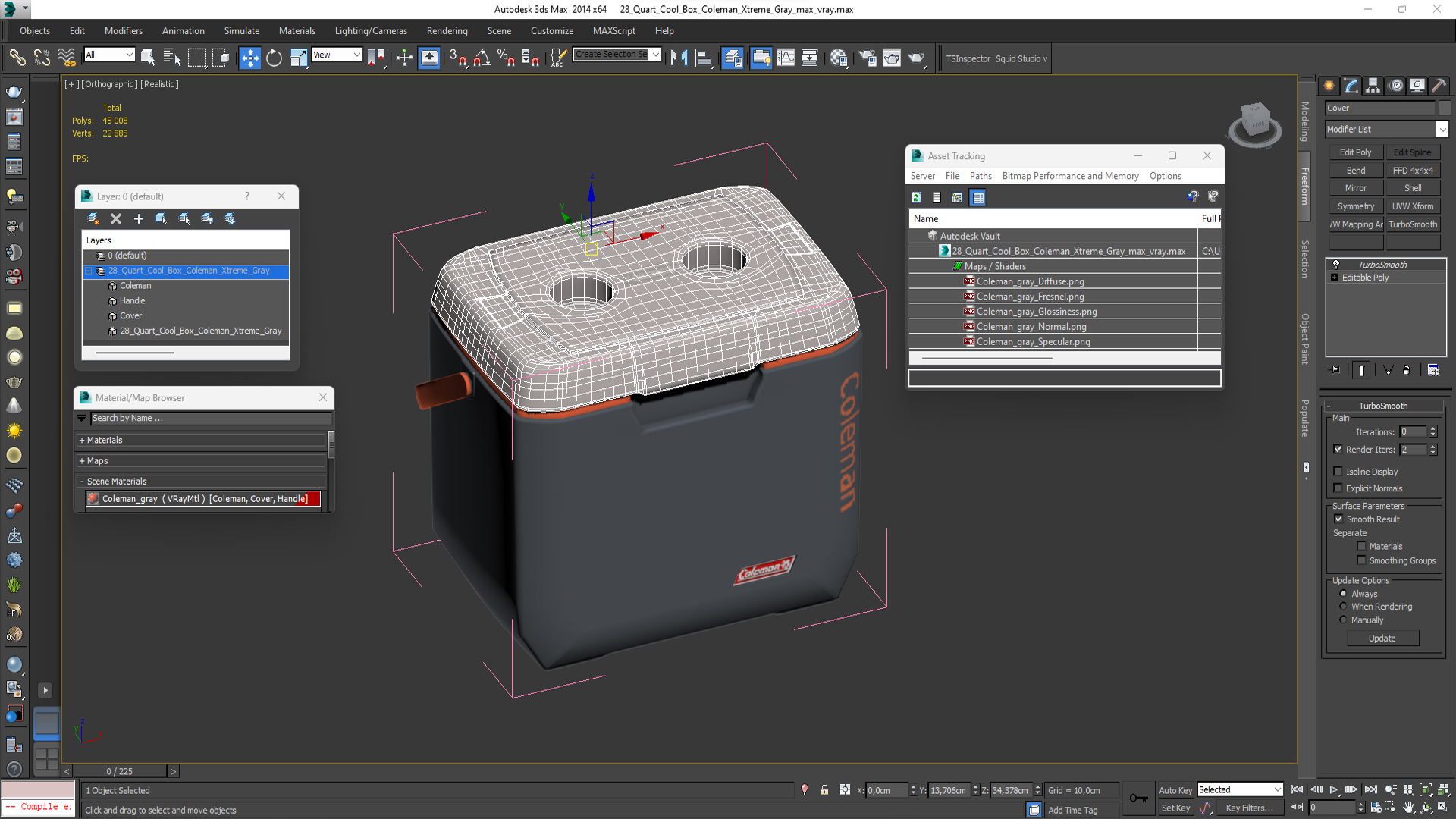Toggle the selection lock icon
1456x819 pixels.
[x=824, y=790]
